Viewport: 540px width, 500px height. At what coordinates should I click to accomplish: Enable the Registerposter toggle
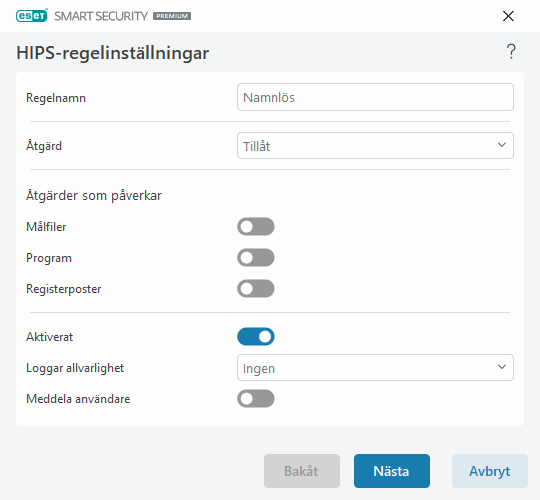pos(256,289)
